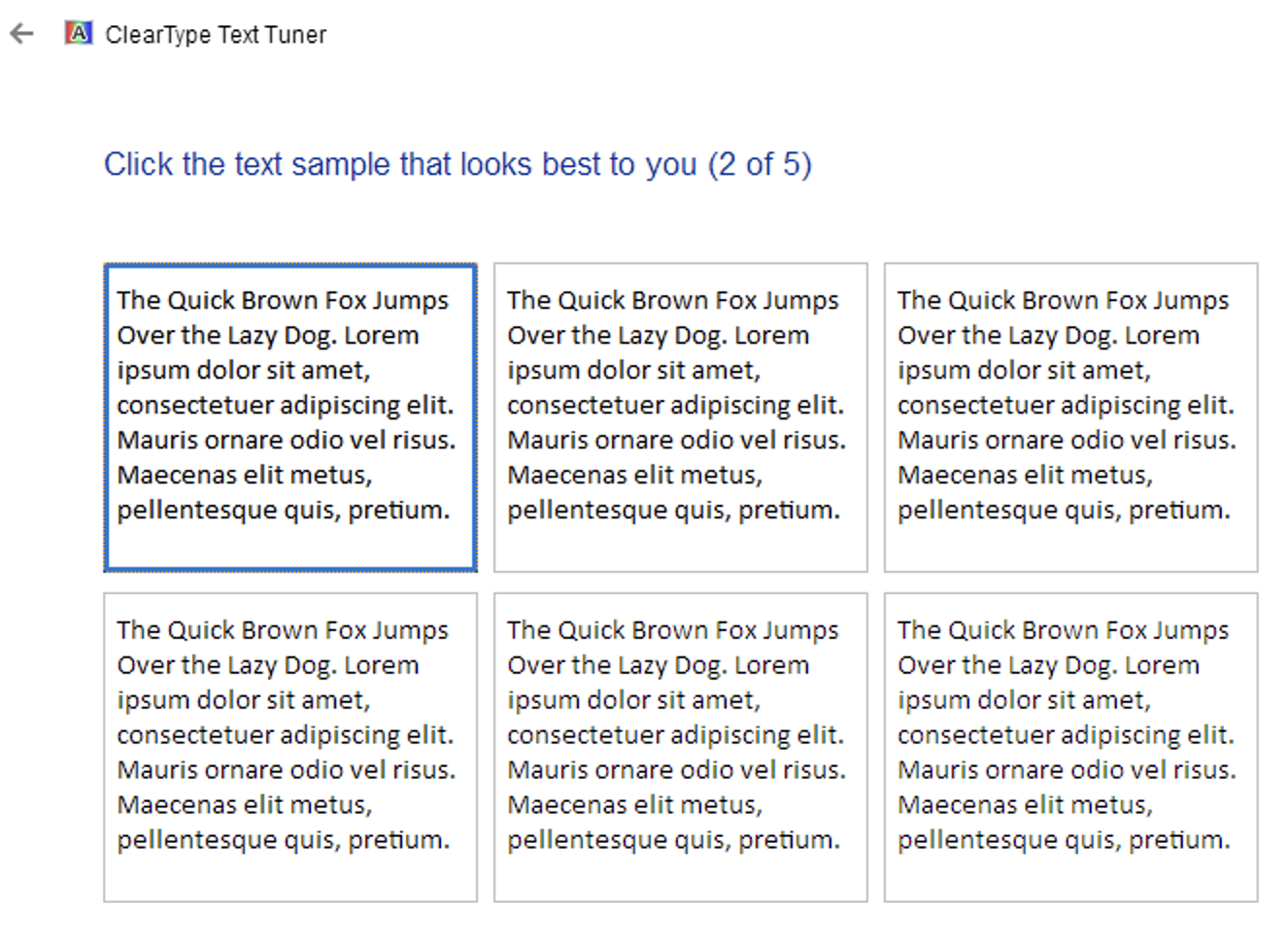Click '(2 of 5)' step indicator text
Screen dimensions: 1288x936
point(760,164)
